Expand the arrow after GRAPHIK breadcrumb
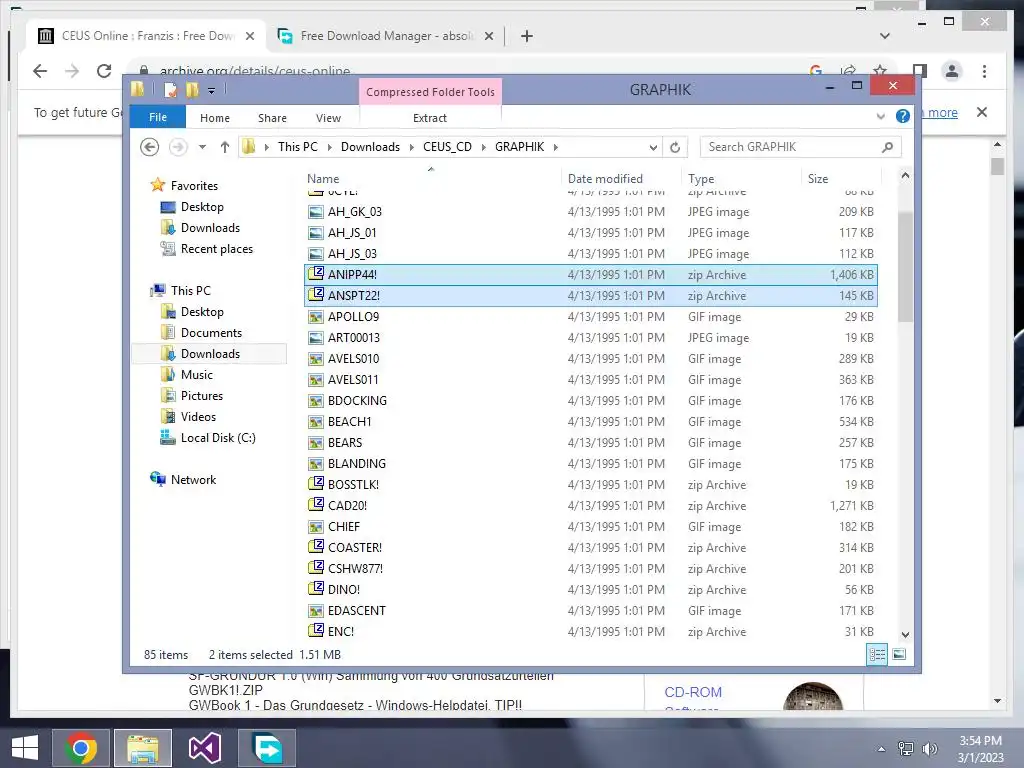 pyautogui.click(x=556, y=148)
